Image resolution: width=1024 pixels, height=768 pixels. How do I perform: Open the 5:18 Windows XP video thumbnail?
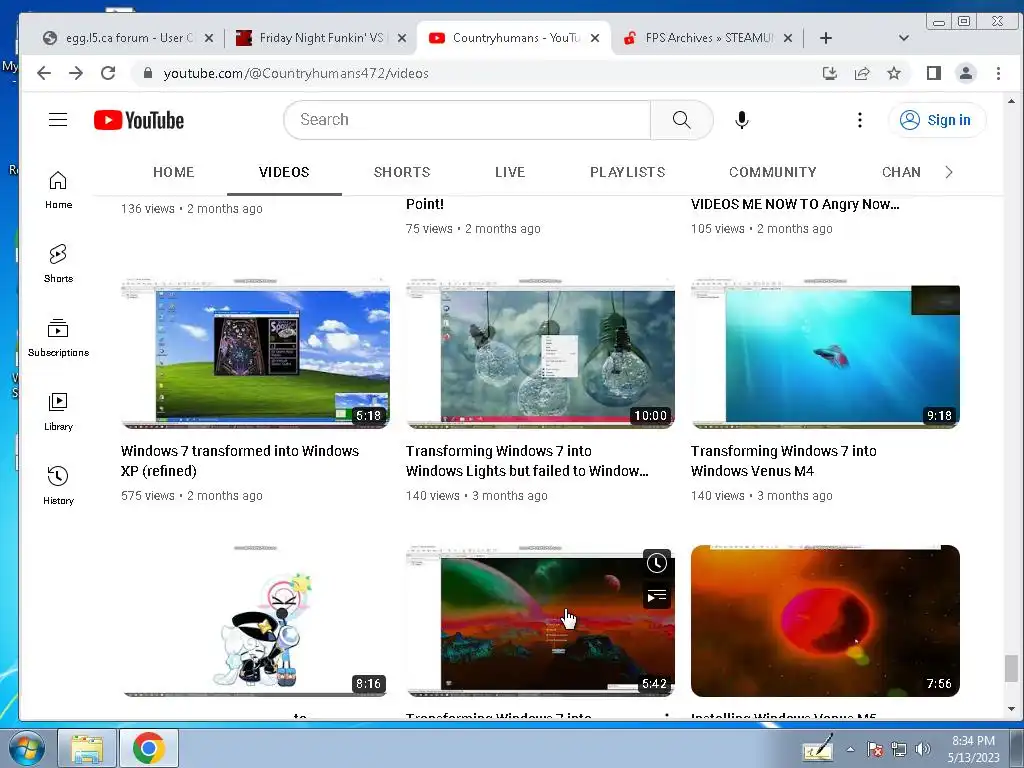click(255, 353)
